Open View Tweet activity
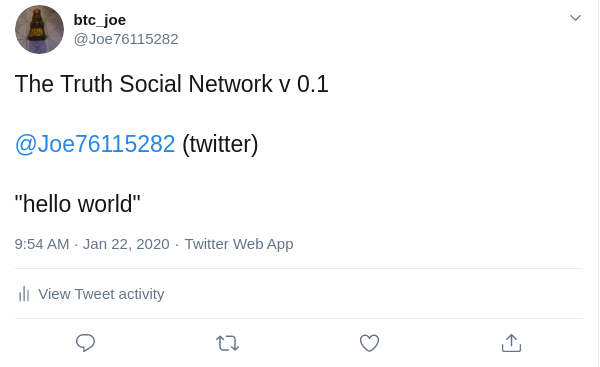Viewport: 600px width, 367px height. click(x=101, y=294)
